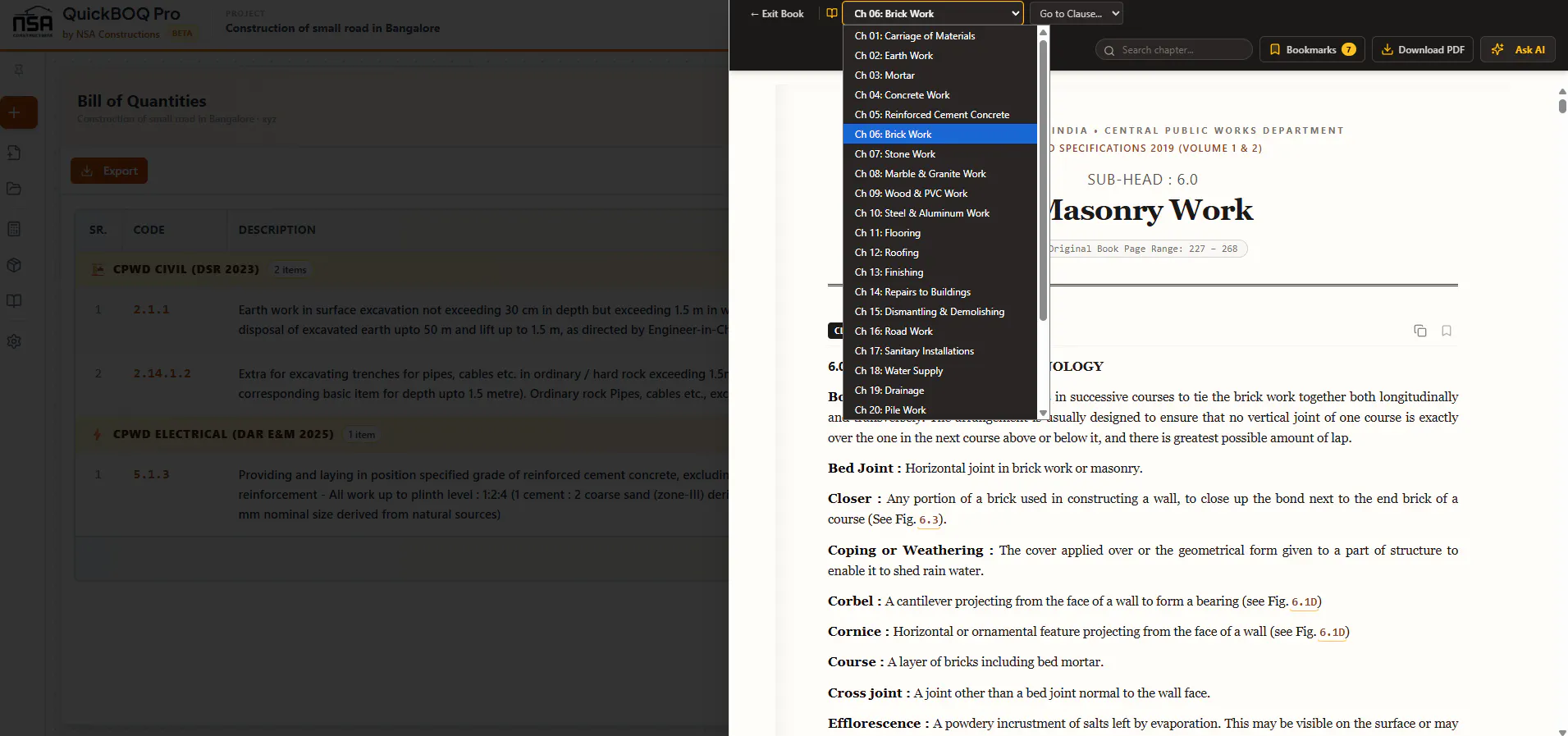The image size is (1568, 736).
Task: Select Ch 18: Water Supply
Action: 940,371
